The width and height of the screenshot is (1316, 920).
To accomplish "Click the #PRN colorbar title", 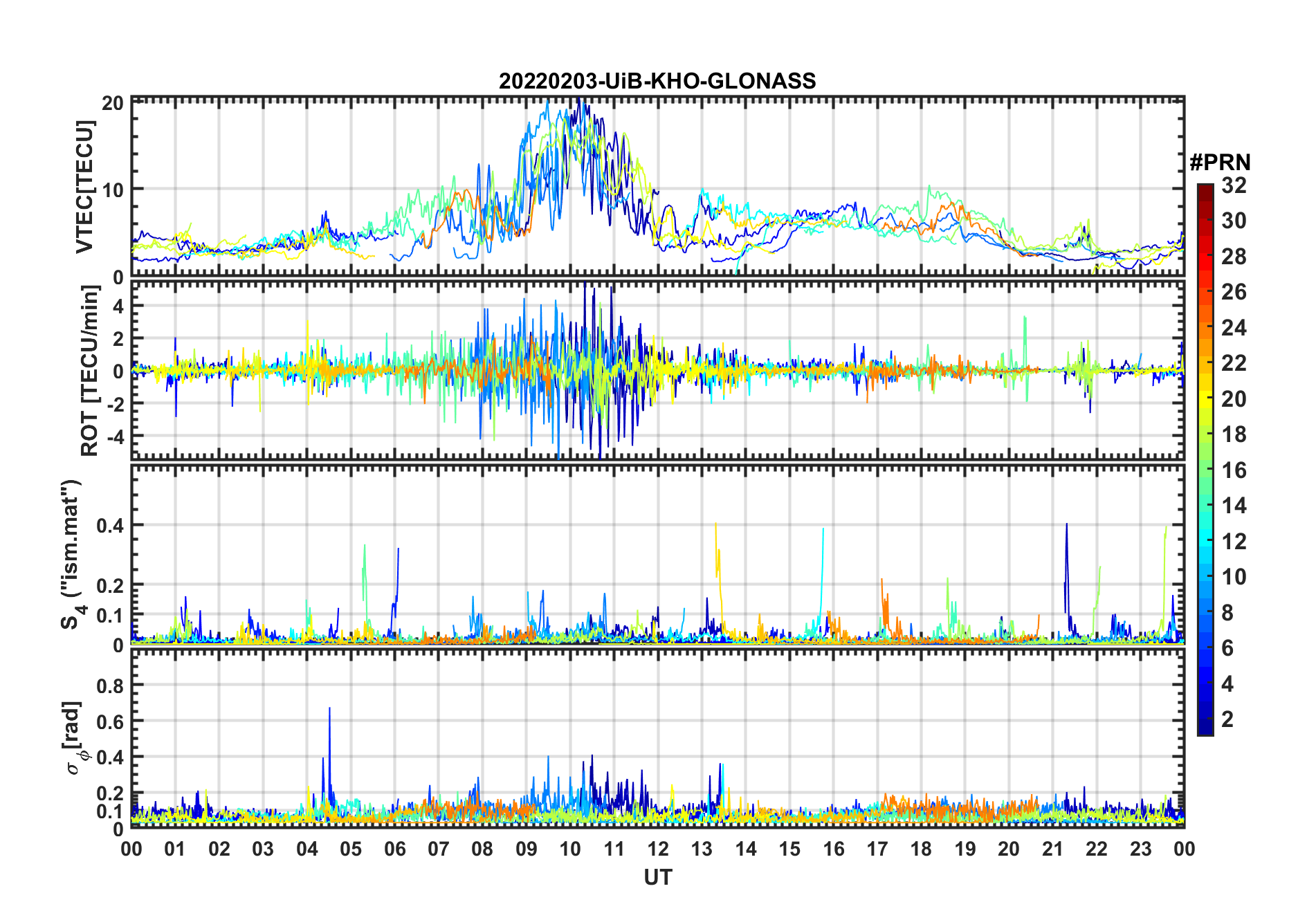I will 1221,163.
